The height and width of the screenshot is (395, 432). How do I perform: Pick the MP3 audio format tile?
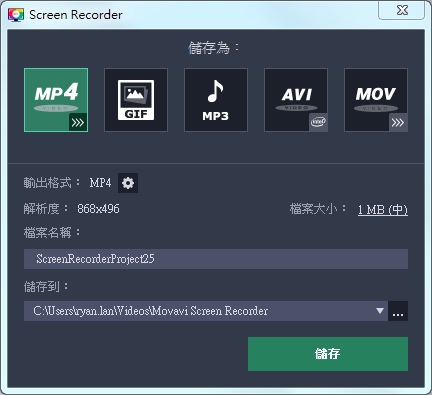pos(216,100)
